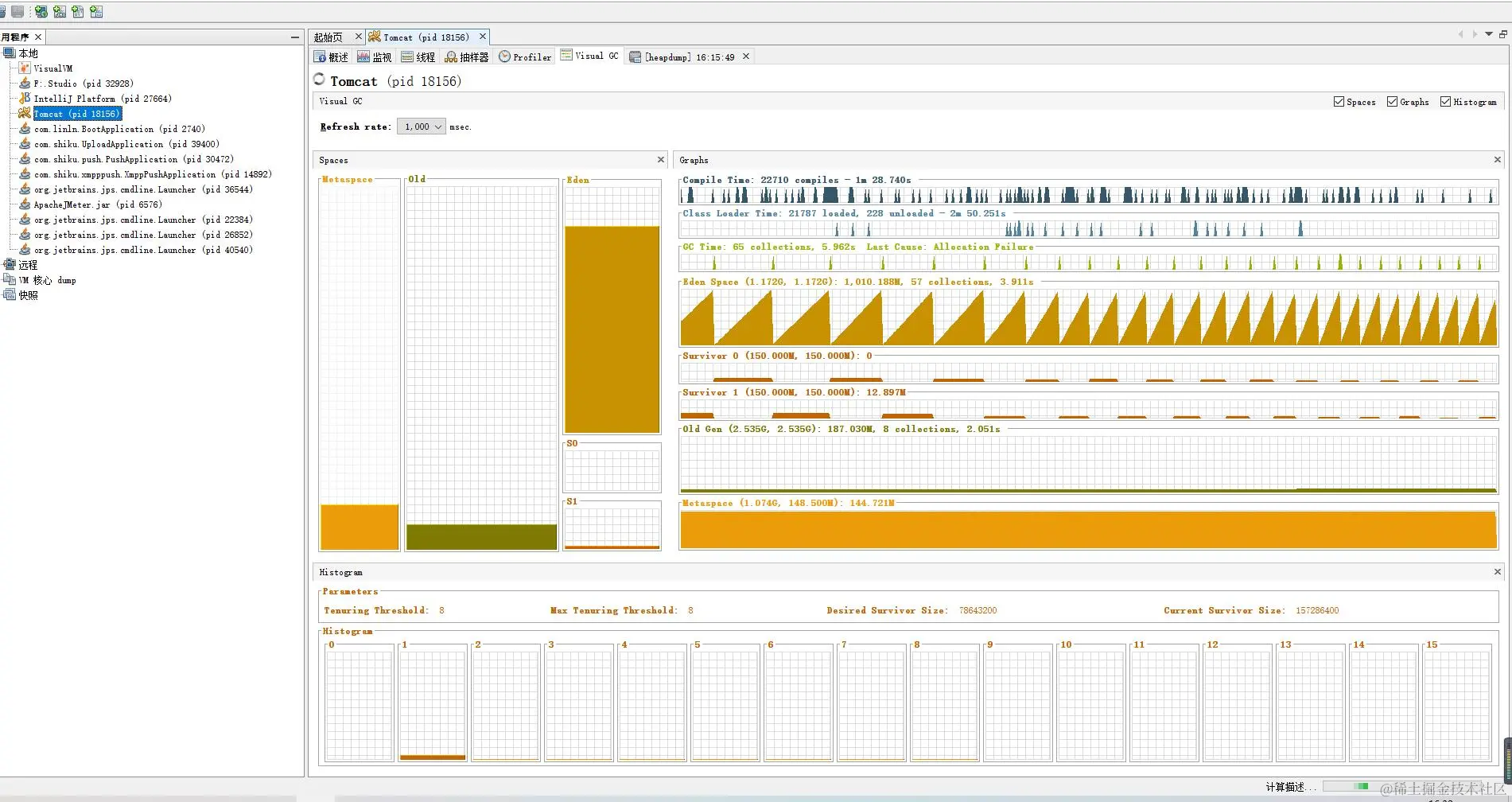1512x802 pixels.
Task: Select Launcher process with pid 26852
Action: click(143, 235)
